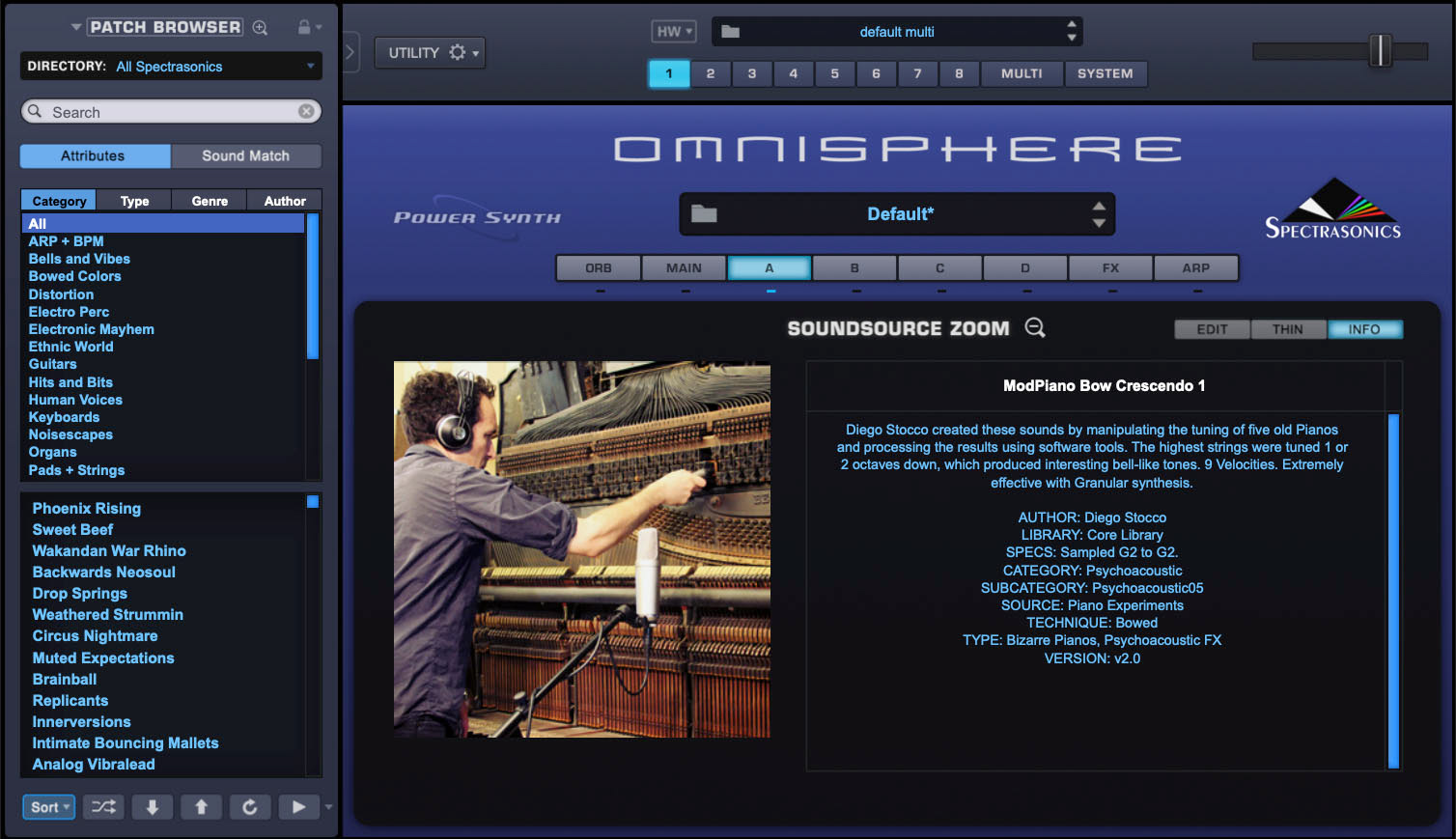Click the Spectrasonics logo
The height and width of the screenshot is (839, 1456).
(1332, 209)
